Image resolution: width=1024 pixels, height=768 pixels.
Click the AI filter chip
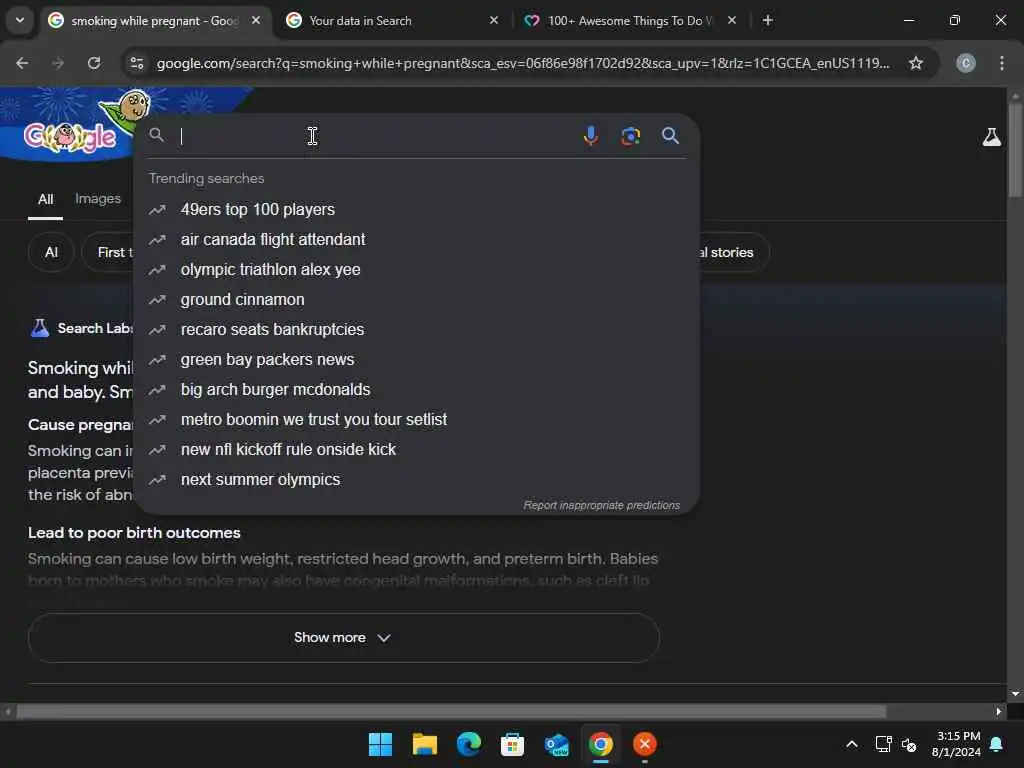point(51,252)
